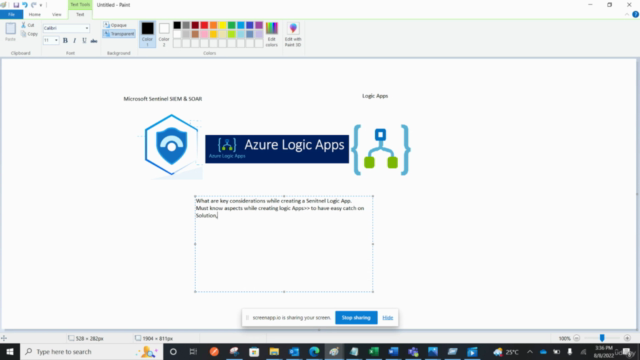This screenshot has width=640, height=360.
Task: Pick the orange color swatch
Action: coord(213,25)
